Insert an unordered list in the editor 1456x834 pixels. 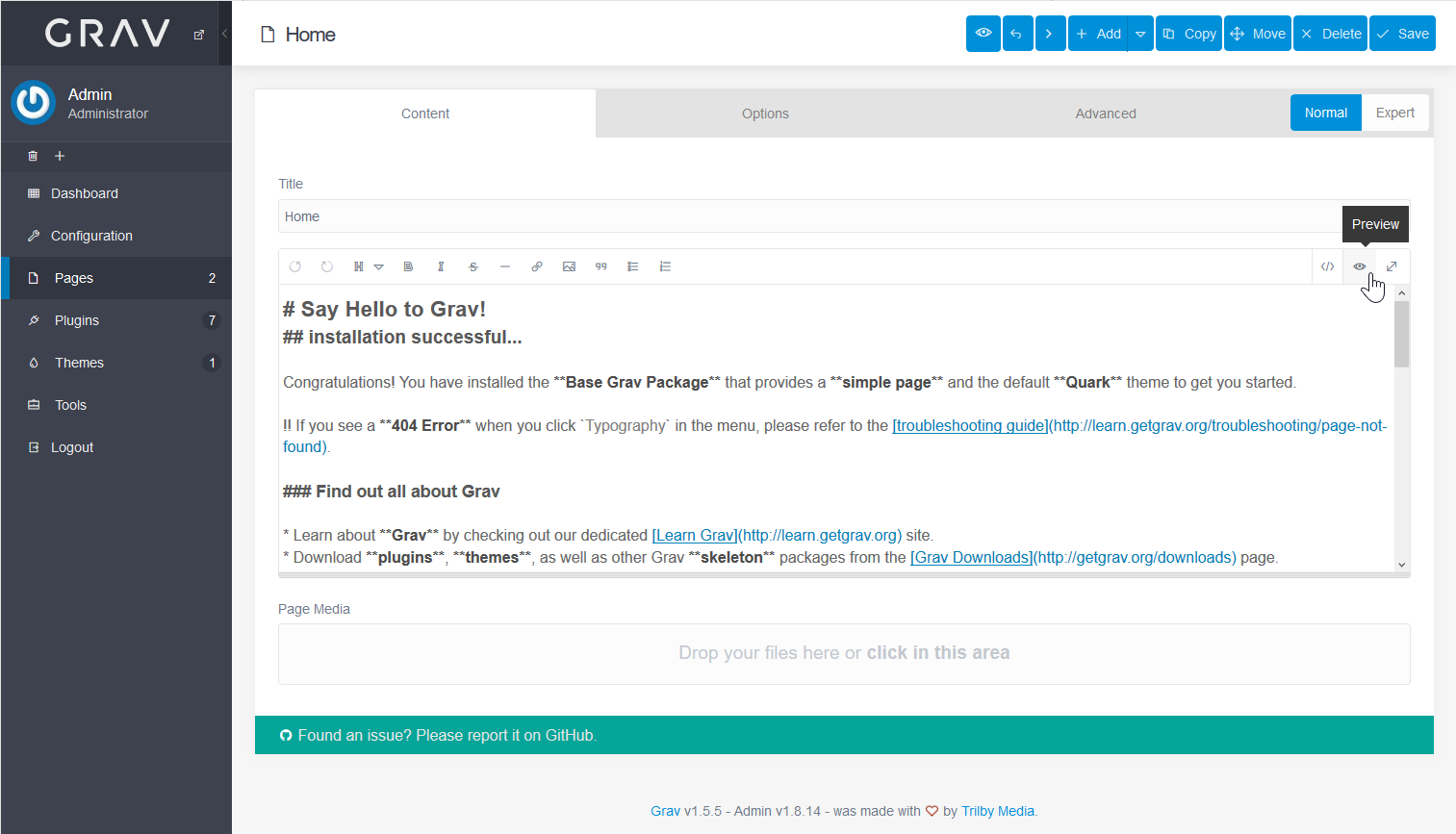pos(633,266)
